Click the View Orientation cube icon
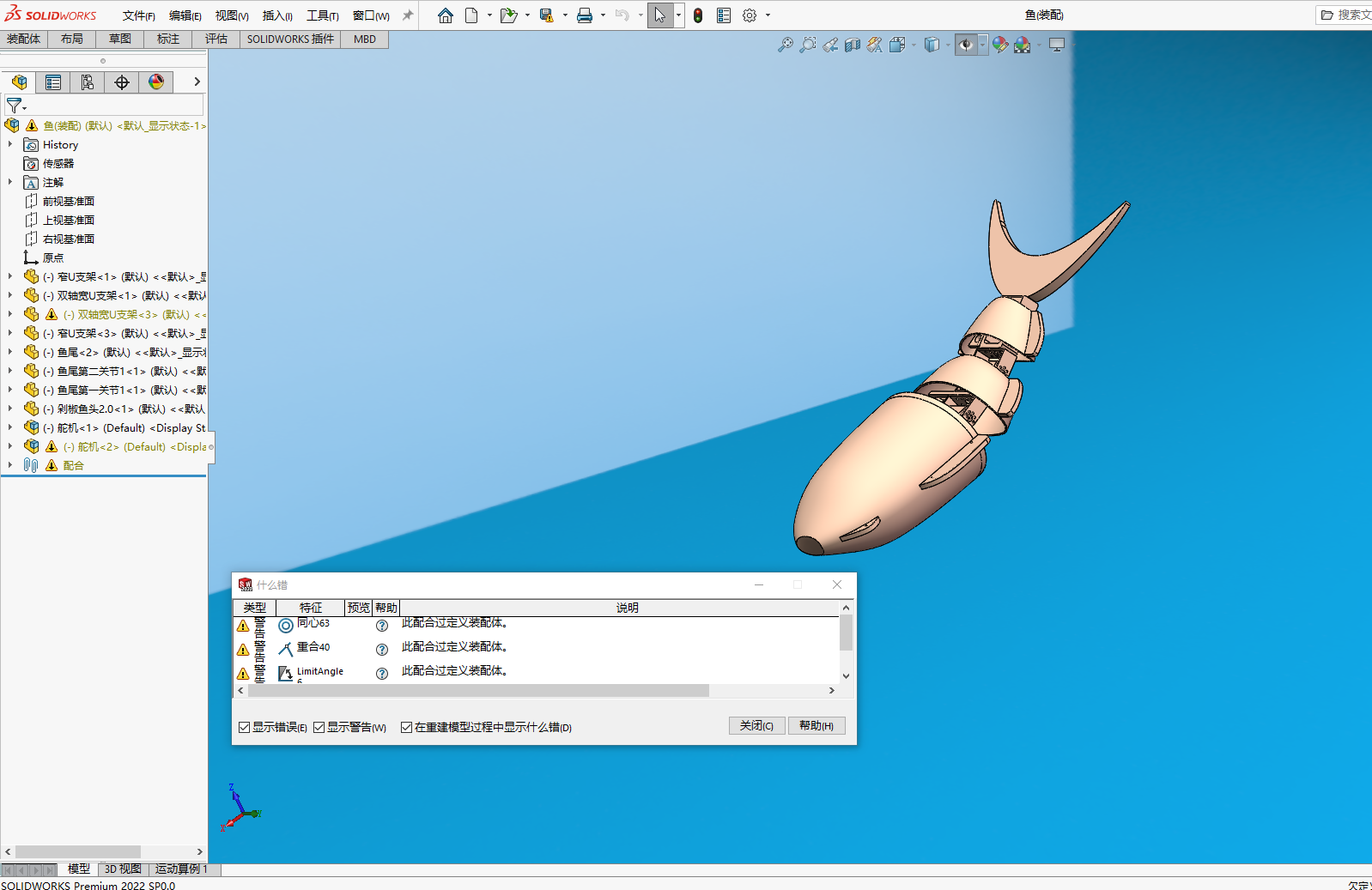Screen dimensions: 1372x890 [x=897, y=45]
